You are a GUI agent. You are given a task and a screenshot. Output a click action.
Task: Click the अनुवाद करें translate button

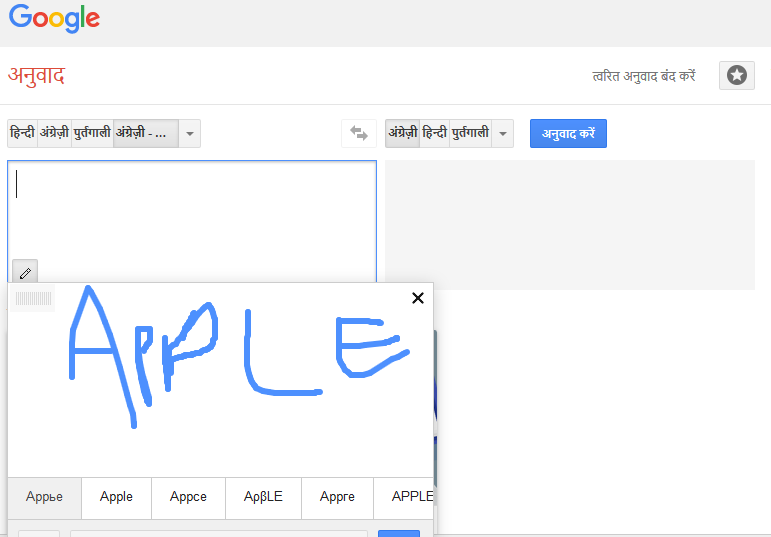point(568,133)
